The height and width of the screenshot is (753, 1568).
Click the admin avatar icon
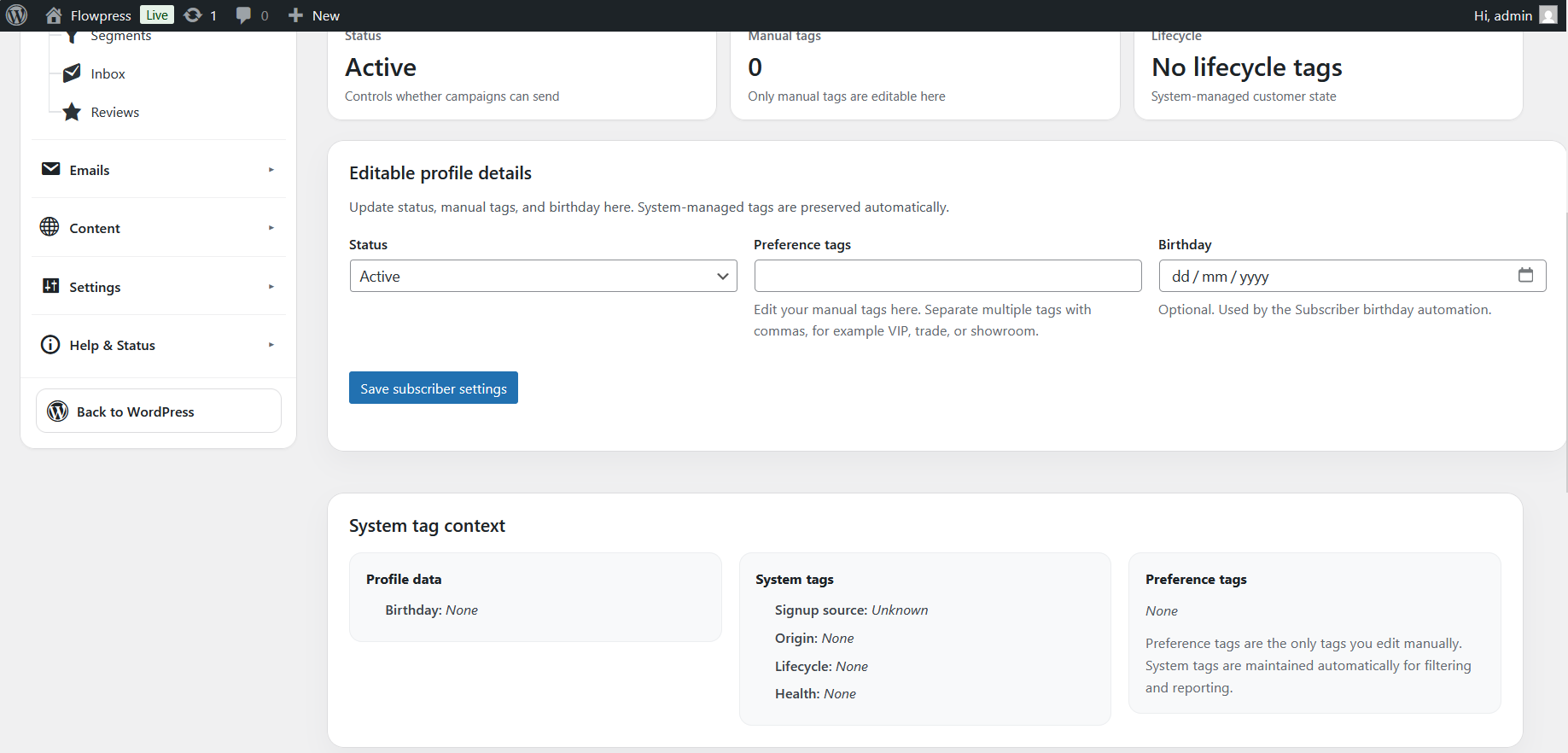tap(1548, 15)
